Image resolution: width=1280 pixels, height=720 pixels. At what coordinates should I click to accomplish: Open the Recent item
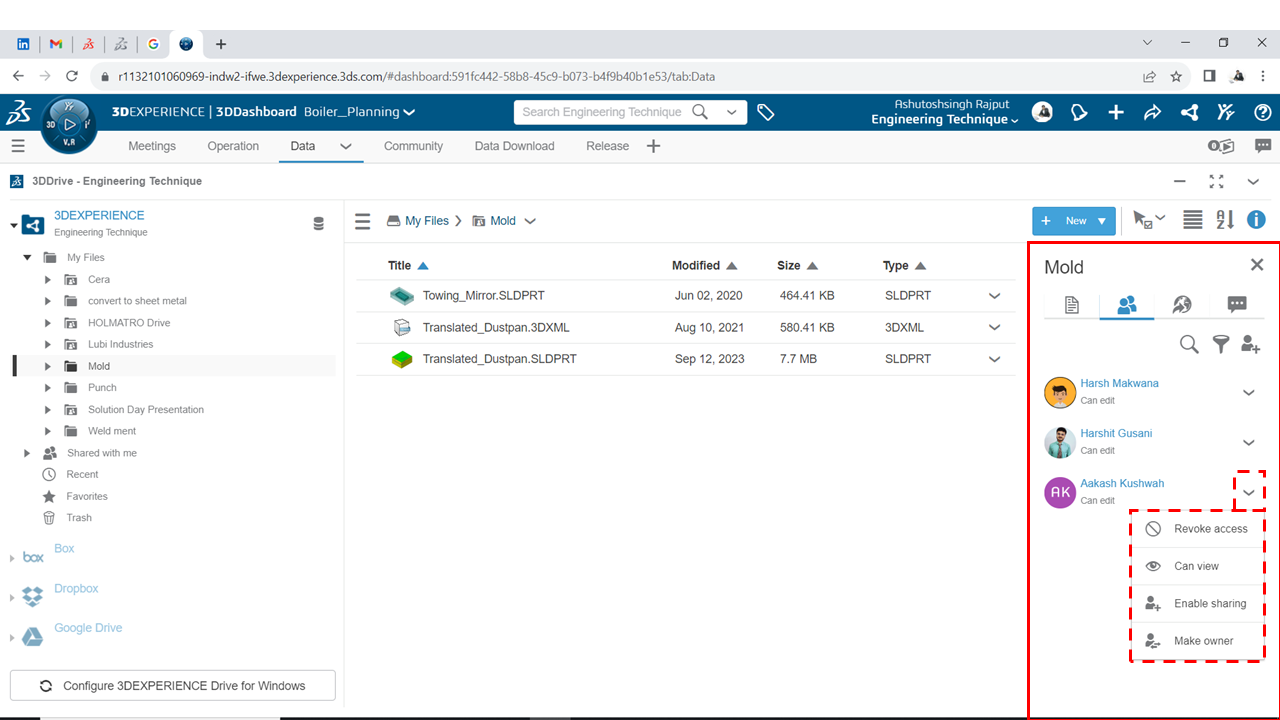pos(82,475)
